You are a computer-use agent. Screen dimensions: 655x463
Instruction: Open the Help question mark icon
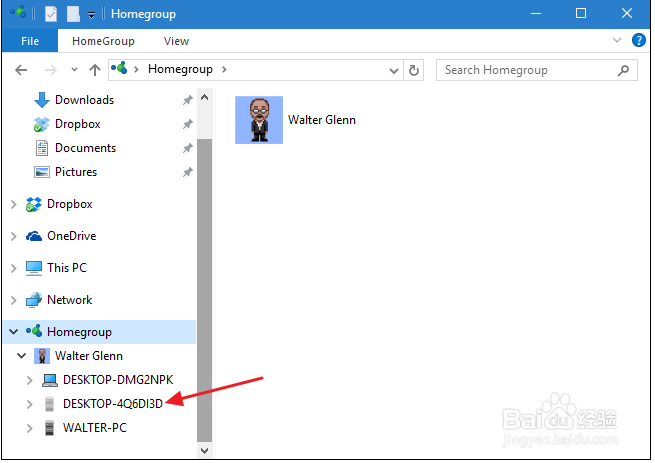638,40
